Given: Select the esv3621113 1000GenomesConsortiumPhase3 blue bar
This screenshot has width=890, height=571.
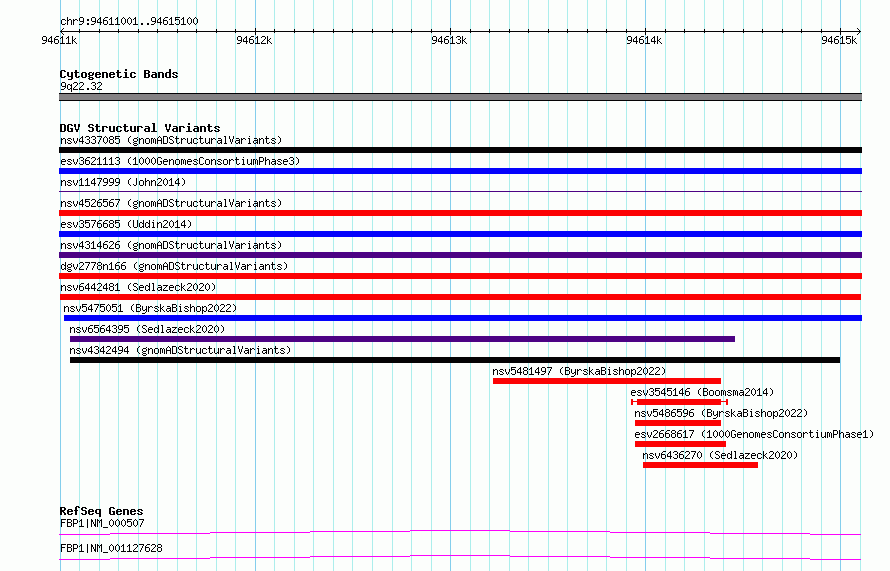Looking at the screenshot, I should pos(460,171).
